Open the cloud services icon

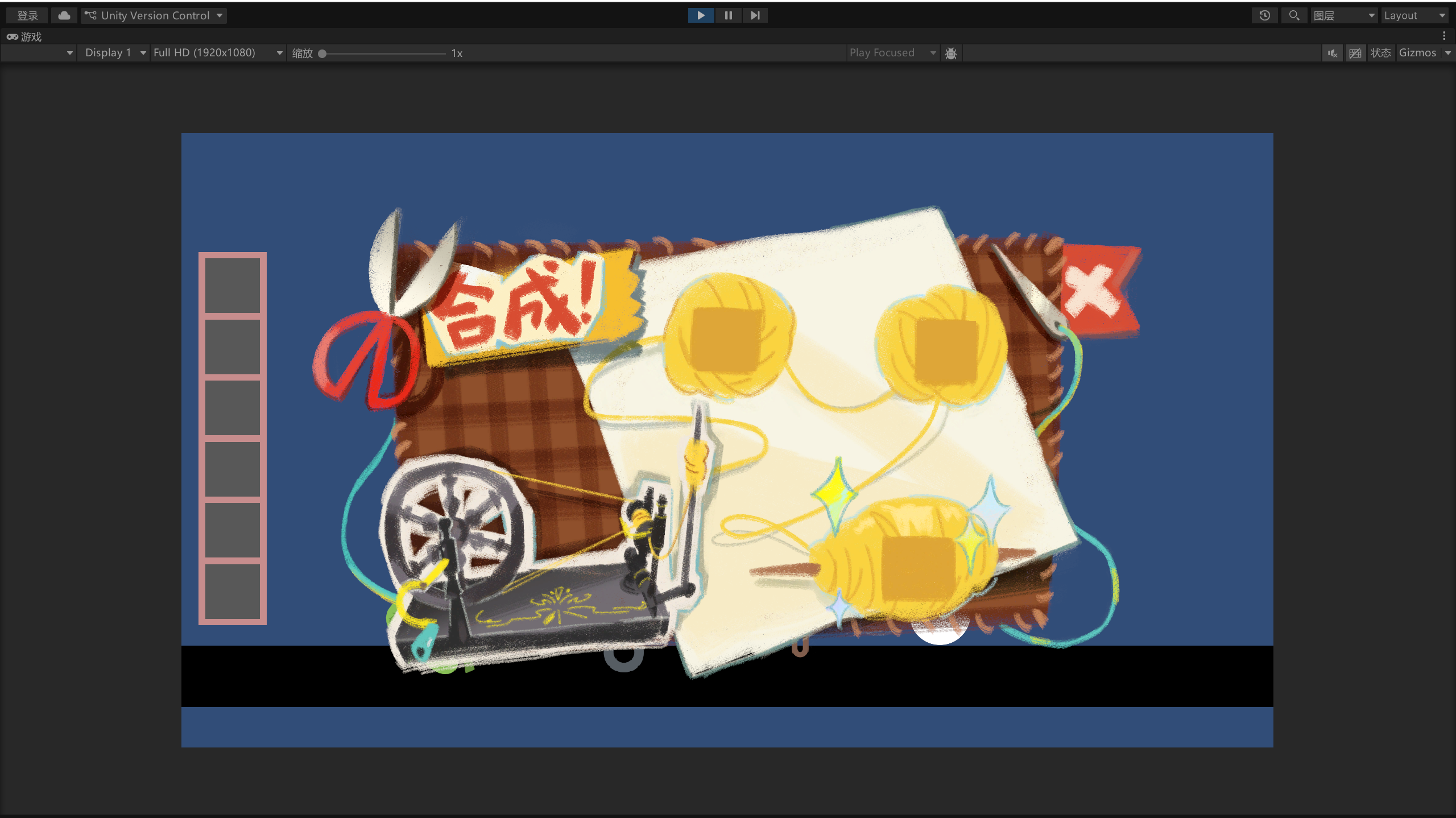click(64, 15)
